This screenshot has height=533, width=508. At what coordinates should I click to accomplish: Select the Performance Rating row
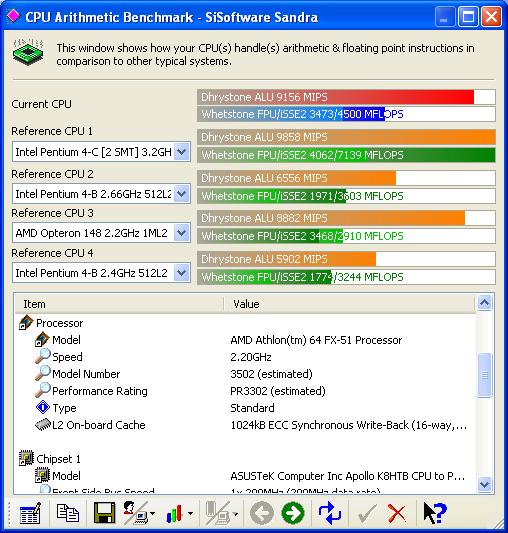click(245, 391)
